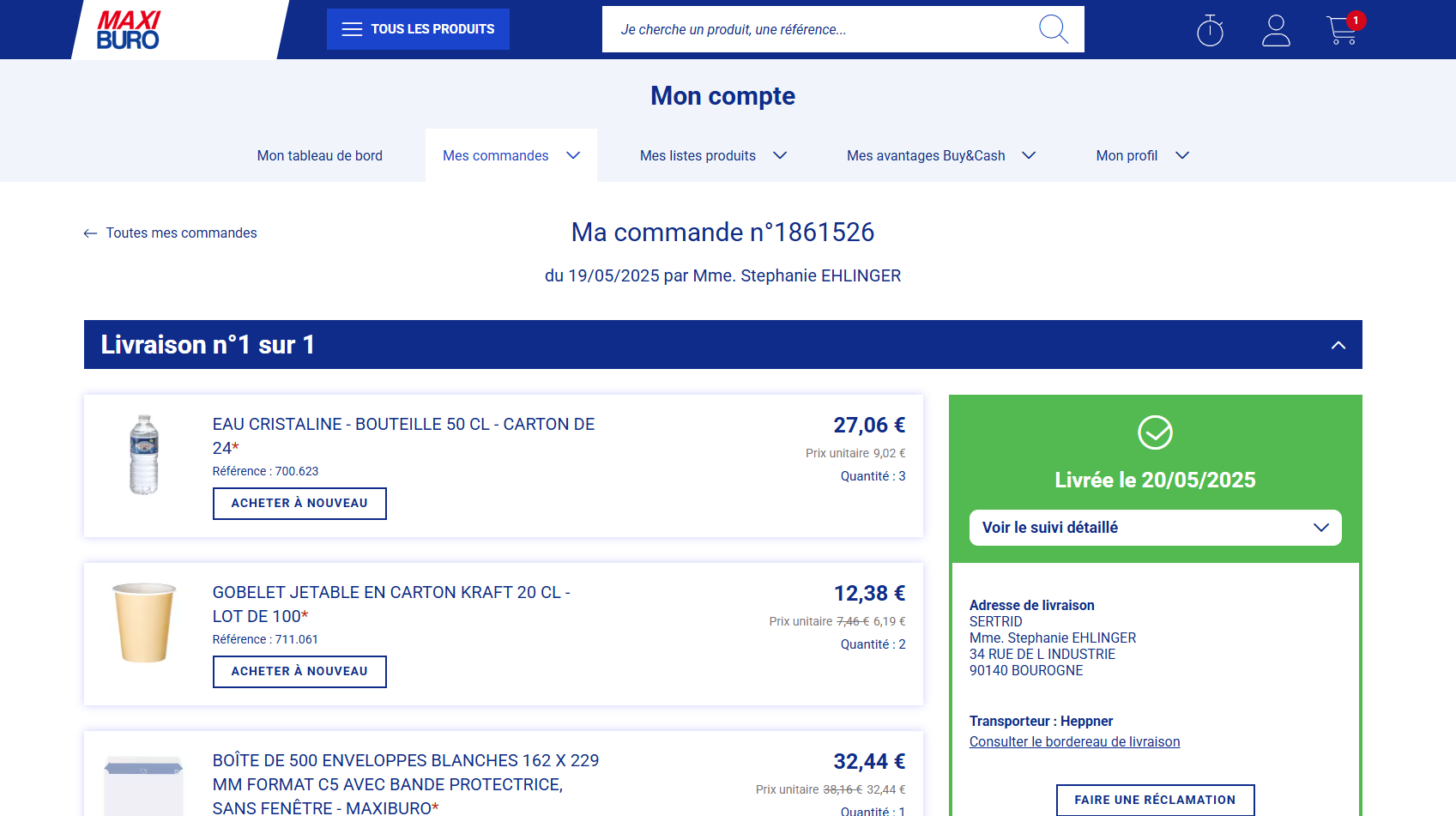Click the hamburger icon in Tous les produits
1456x816 pixels.
coord(352,29)
